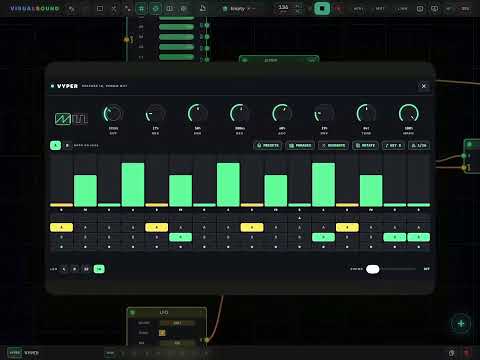
Task: Open the Phrases menu
Action: 300,145
